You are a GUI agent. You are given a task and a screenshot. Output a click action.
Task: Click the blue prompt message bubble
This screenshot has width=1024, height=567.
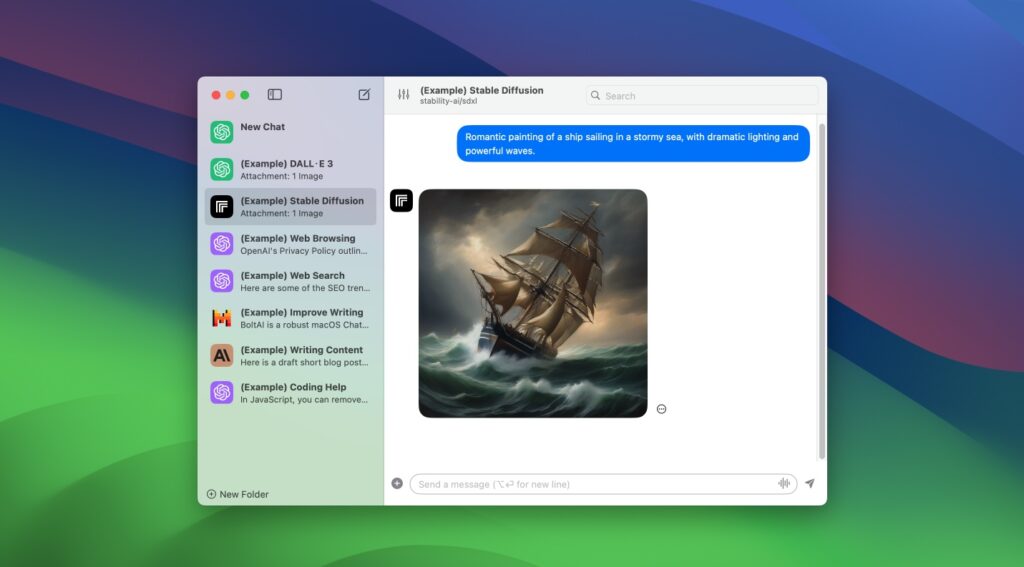click(633, 144)
